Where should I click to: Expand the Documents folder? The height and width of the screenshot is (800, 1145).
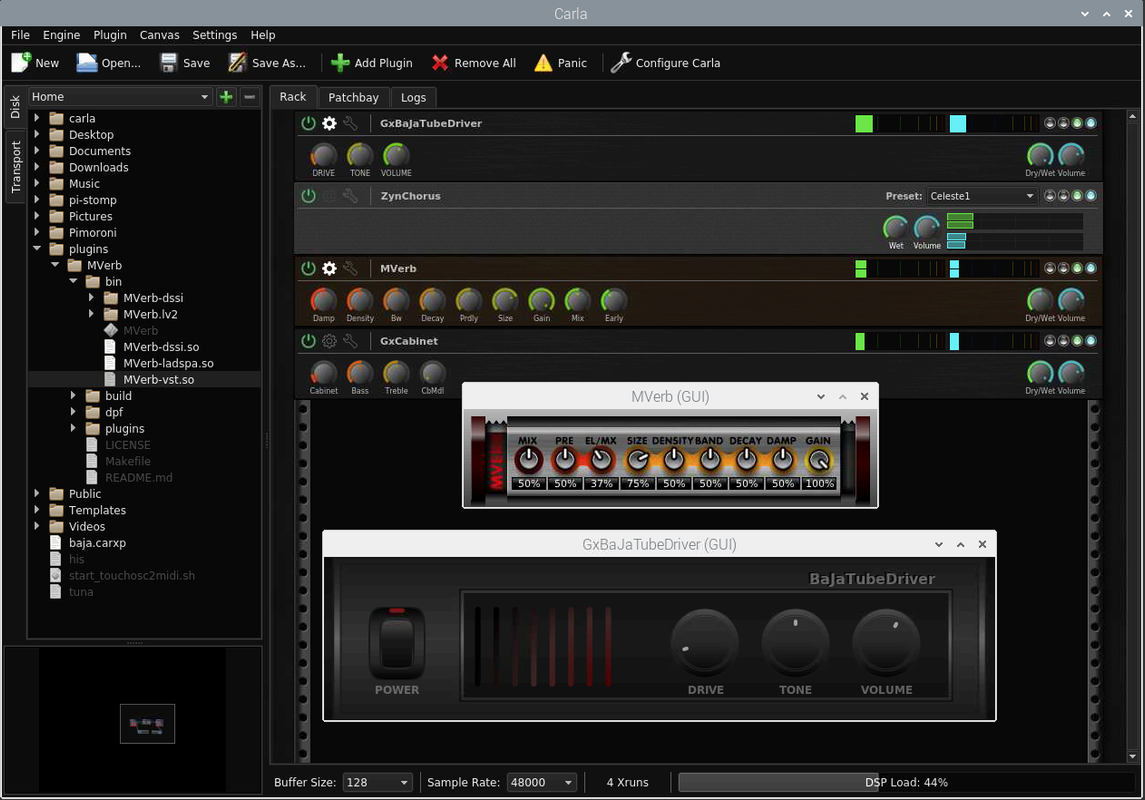(x=37, y=151)
